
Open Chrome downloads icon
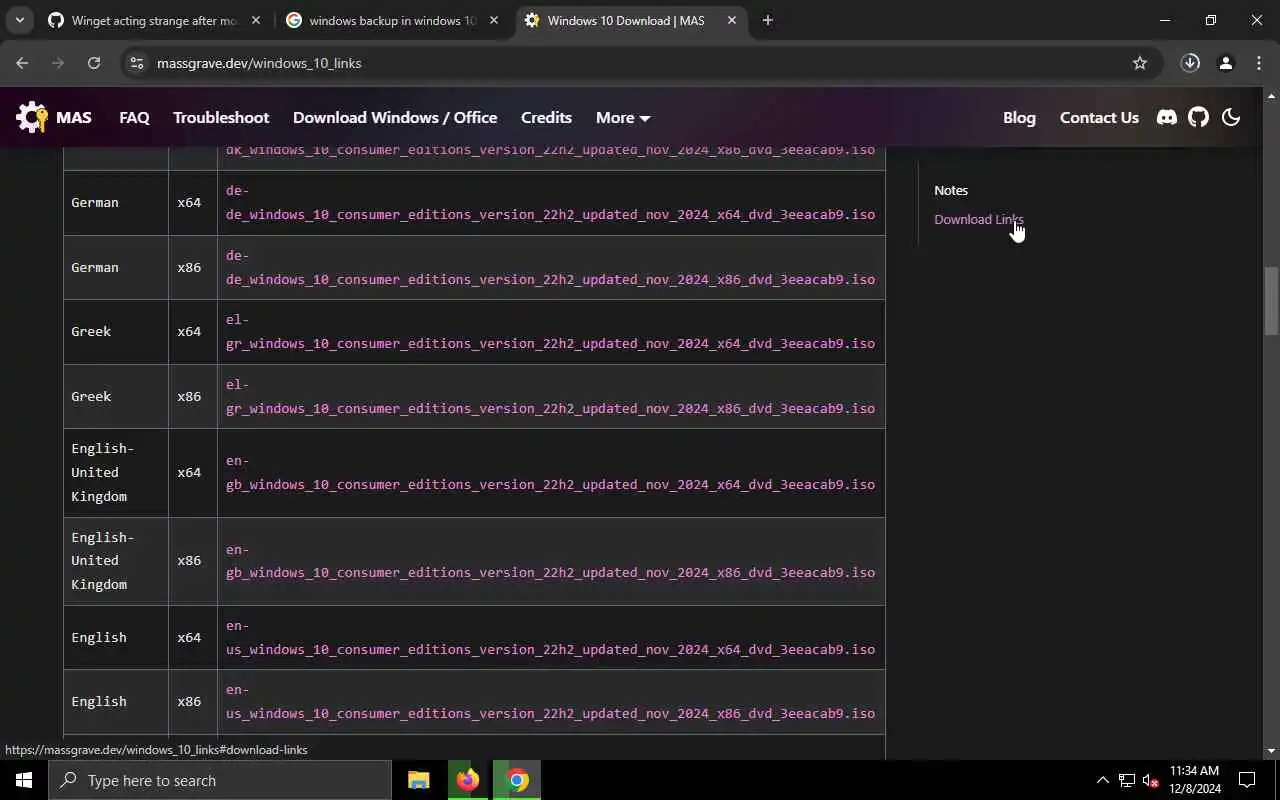[1190, 63]
